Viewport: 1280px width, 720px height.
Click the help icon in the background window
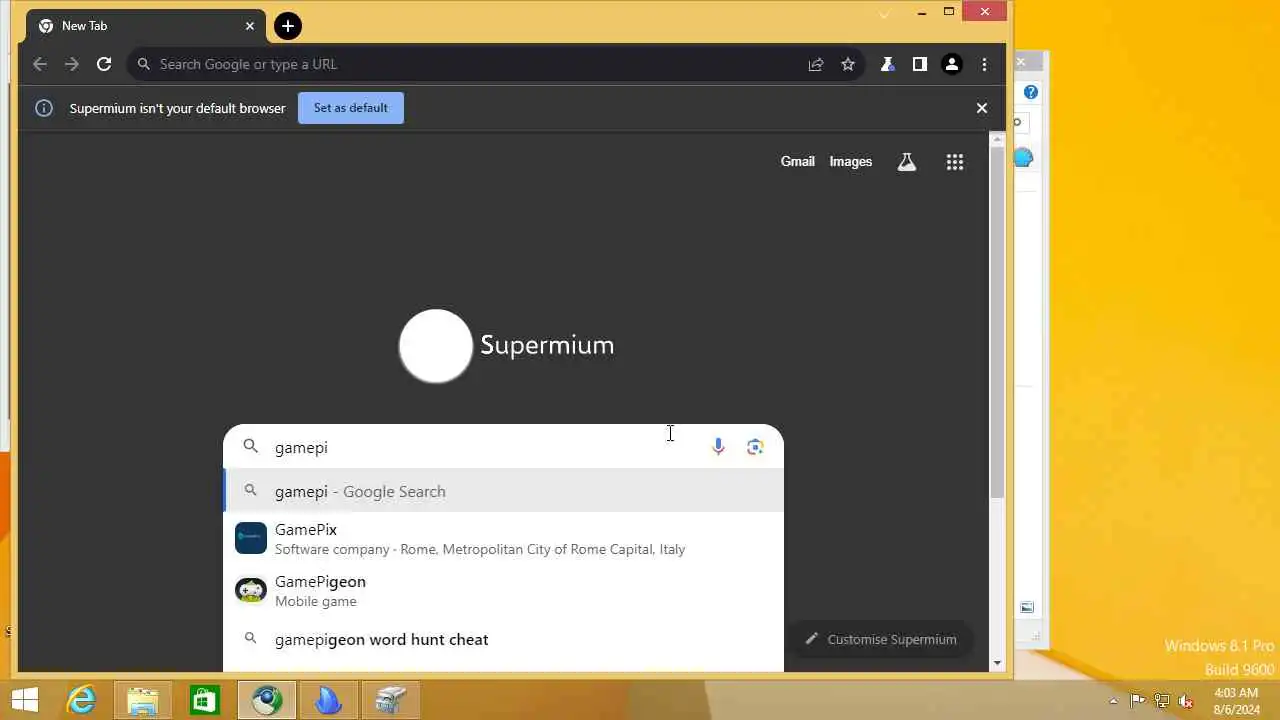[x=1031, y=92]
